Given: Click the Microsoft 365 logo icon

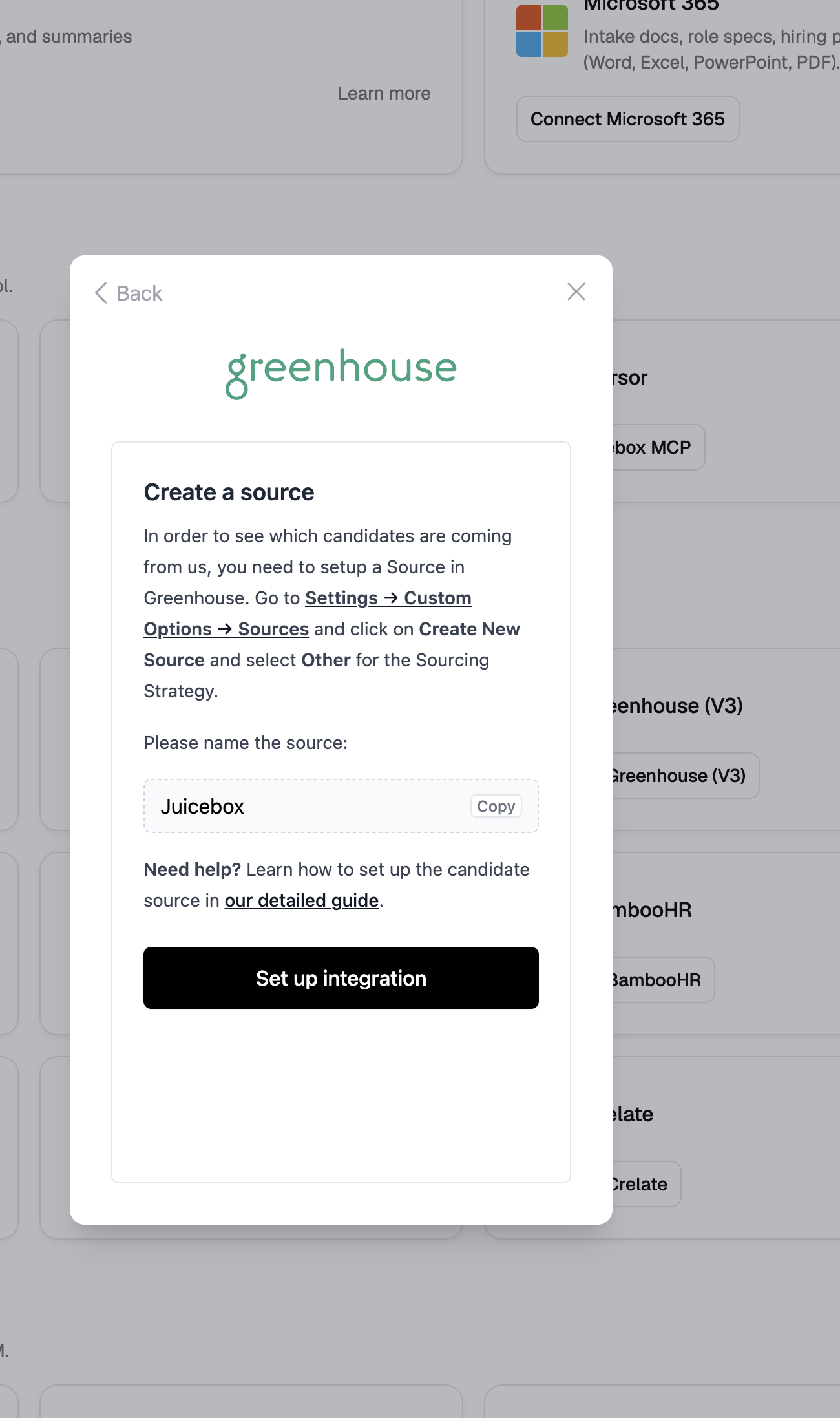Looking at the screenshot, I should [542, 31].
